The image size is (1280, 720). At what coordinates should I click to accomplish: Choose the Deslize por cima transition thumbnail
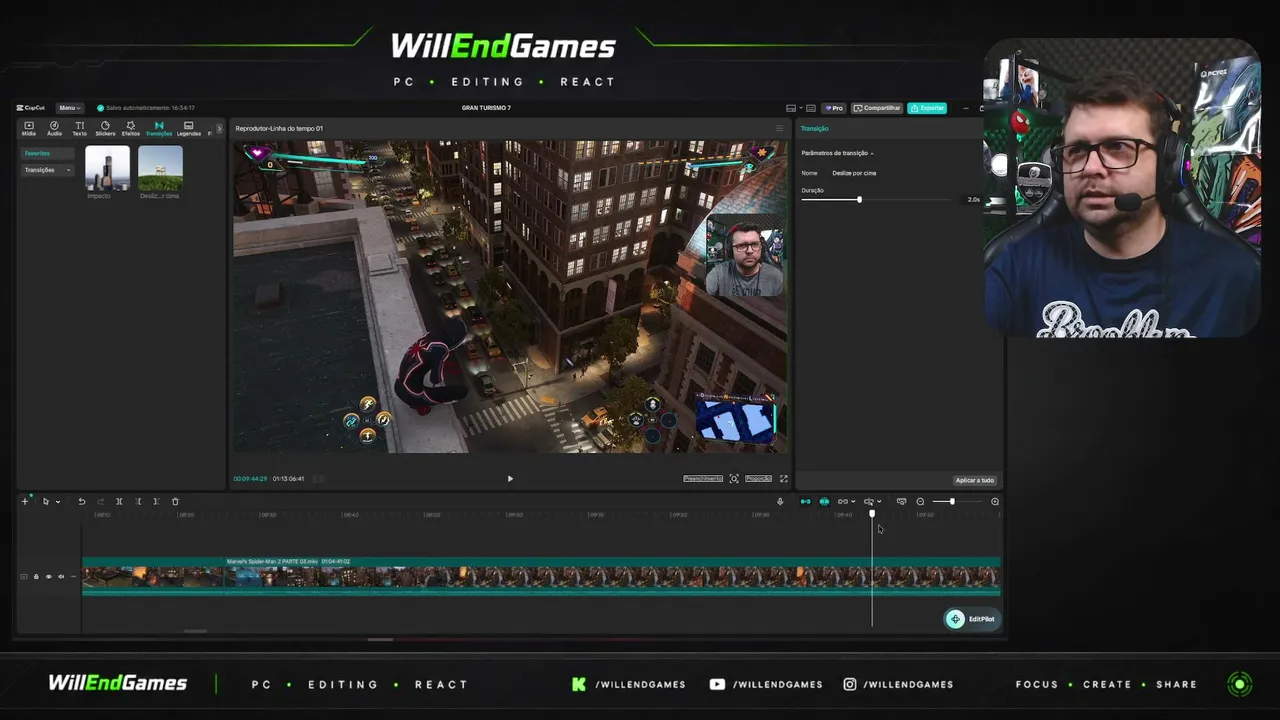pyautogui.click(x=160, y=168)
